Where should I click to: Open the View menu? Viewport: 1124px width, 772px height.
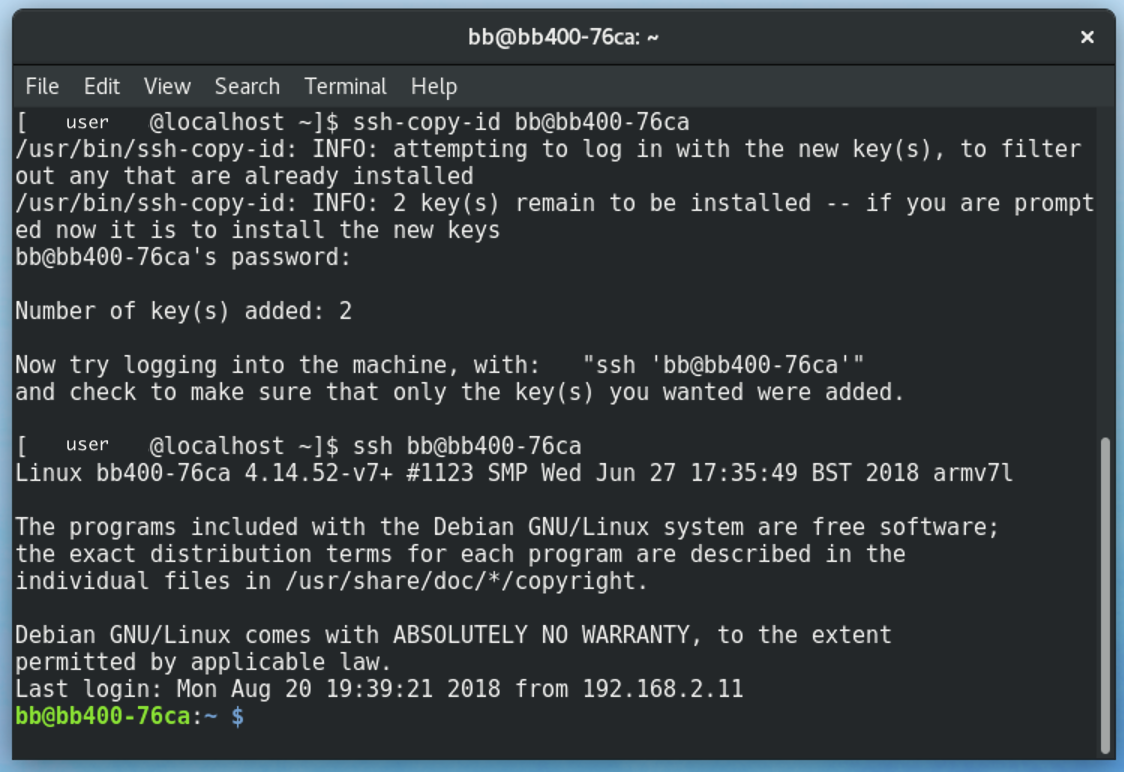(167, 86)
